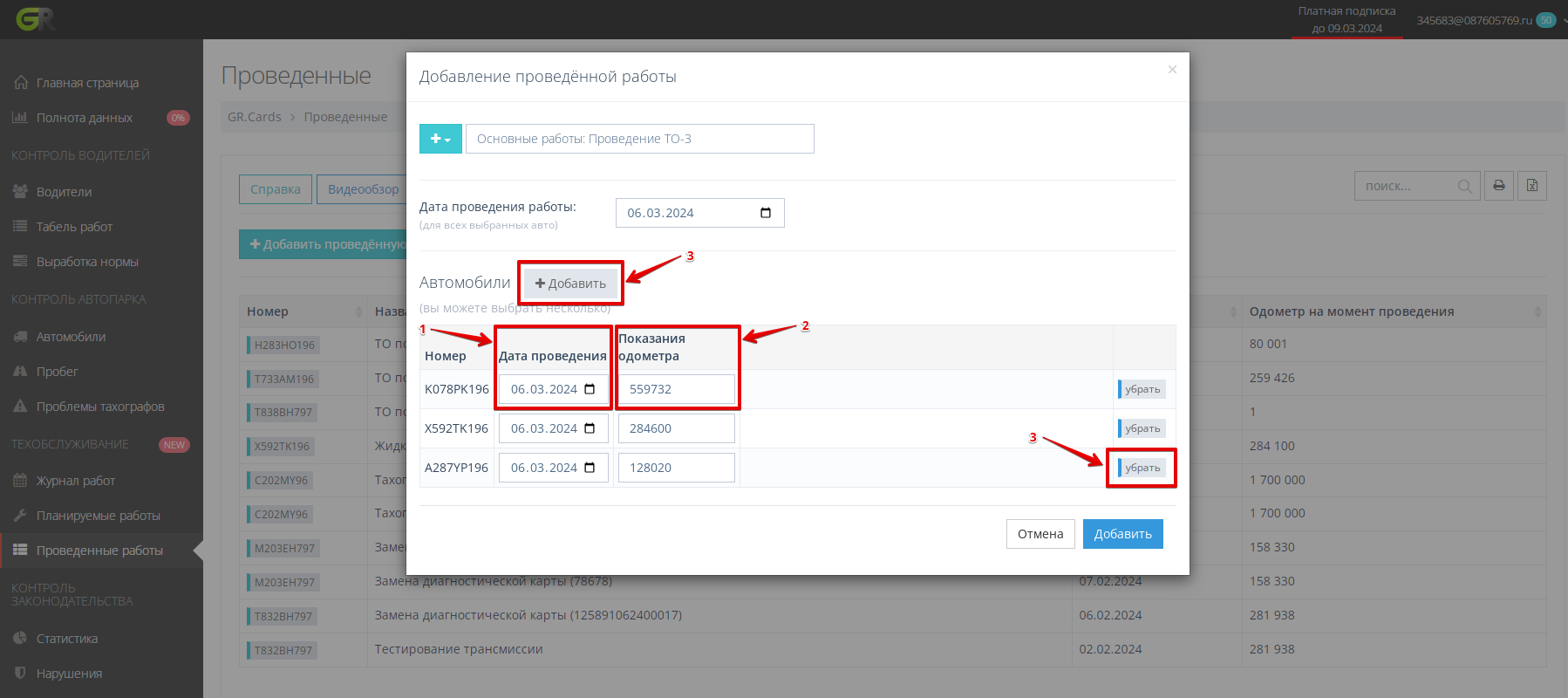The width and height of the screenshot is (1568, 698).
Task: Close the dialog with X icon
Action: 1172,70
